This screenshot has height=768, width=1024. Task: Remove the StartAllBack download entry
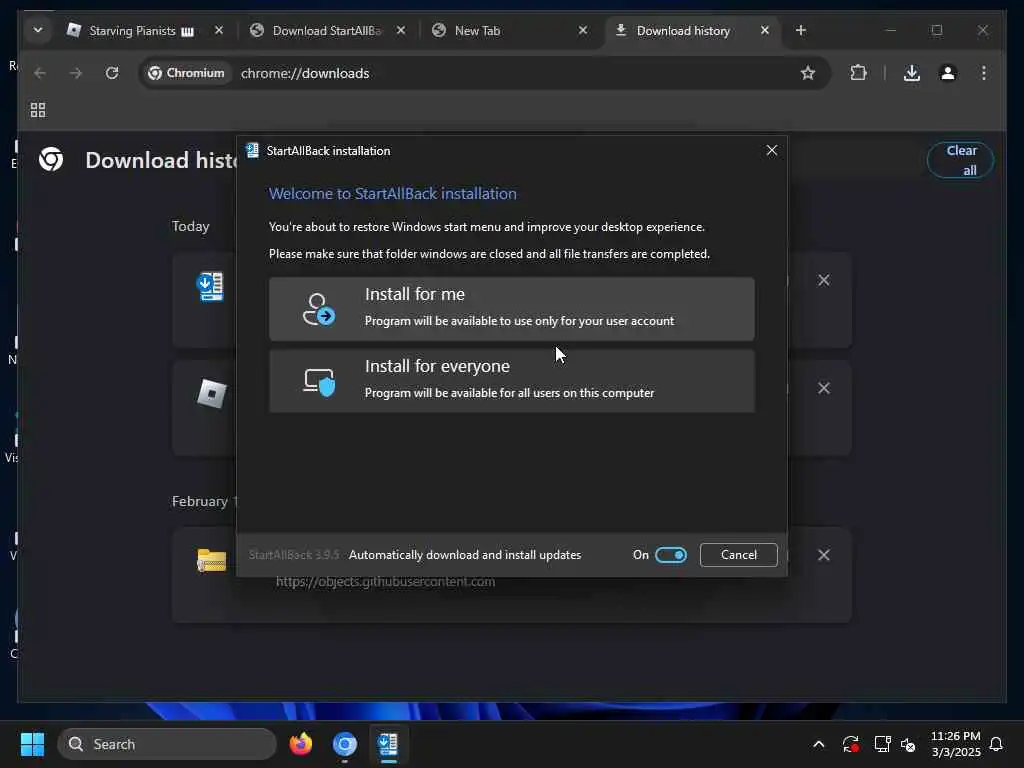[x=824, y=280]
